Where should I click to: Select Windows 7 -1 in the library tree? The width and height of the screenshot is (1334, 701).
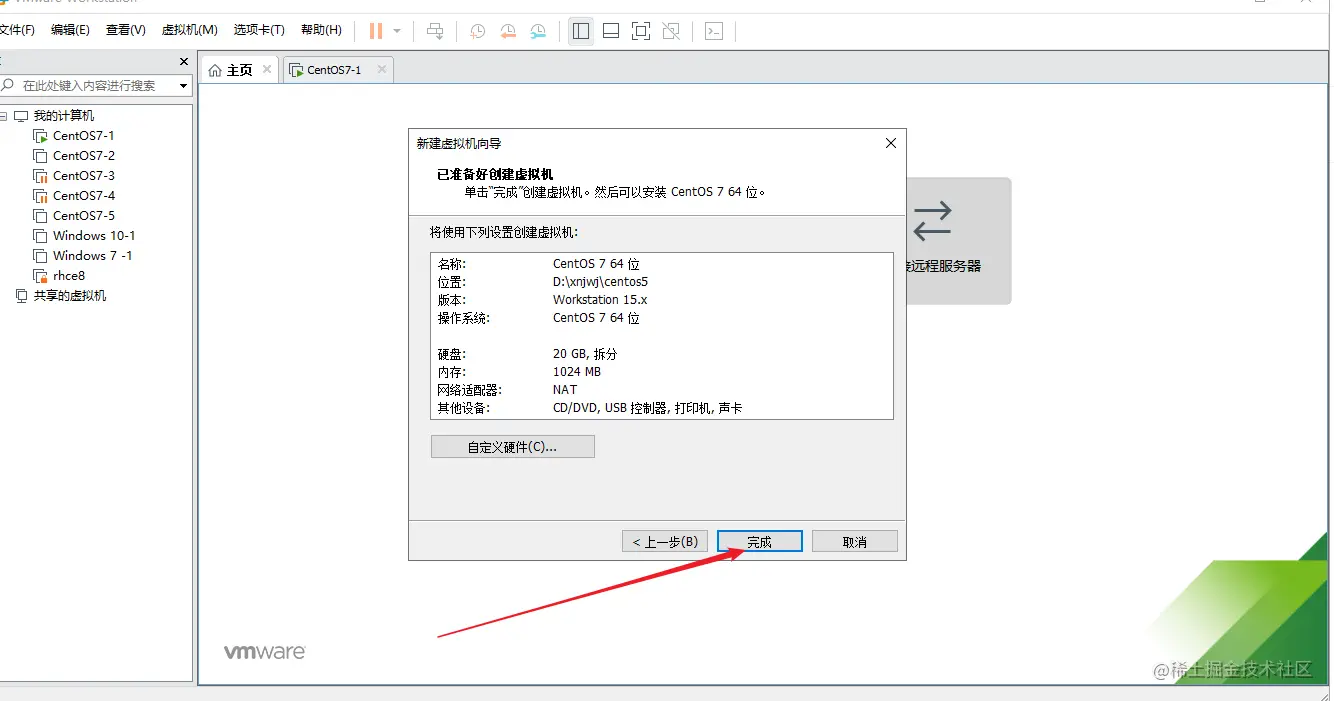(x=92, y=256)
